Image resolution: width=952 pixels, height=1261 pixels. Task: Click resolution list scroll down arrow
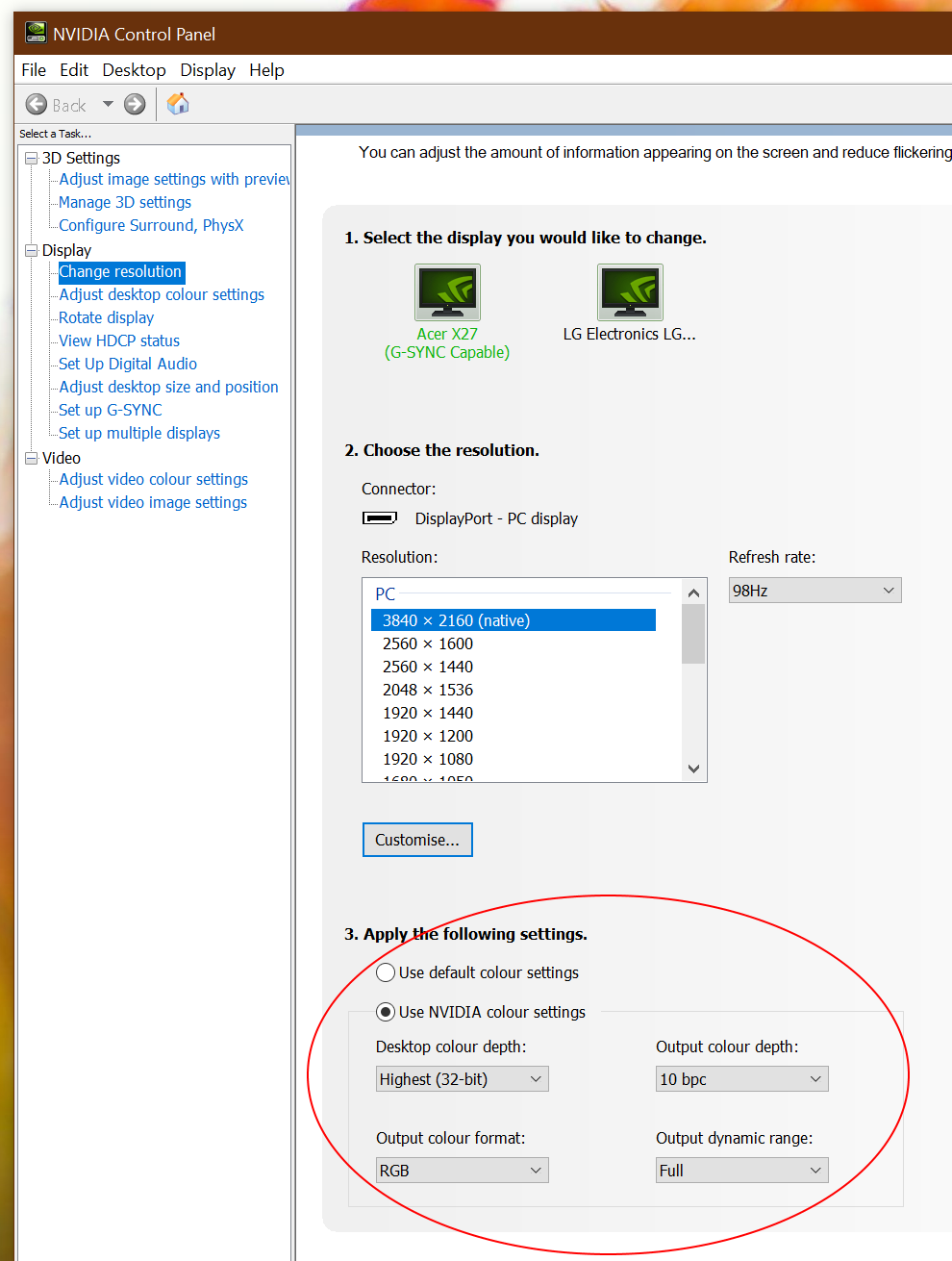point(693,769)
